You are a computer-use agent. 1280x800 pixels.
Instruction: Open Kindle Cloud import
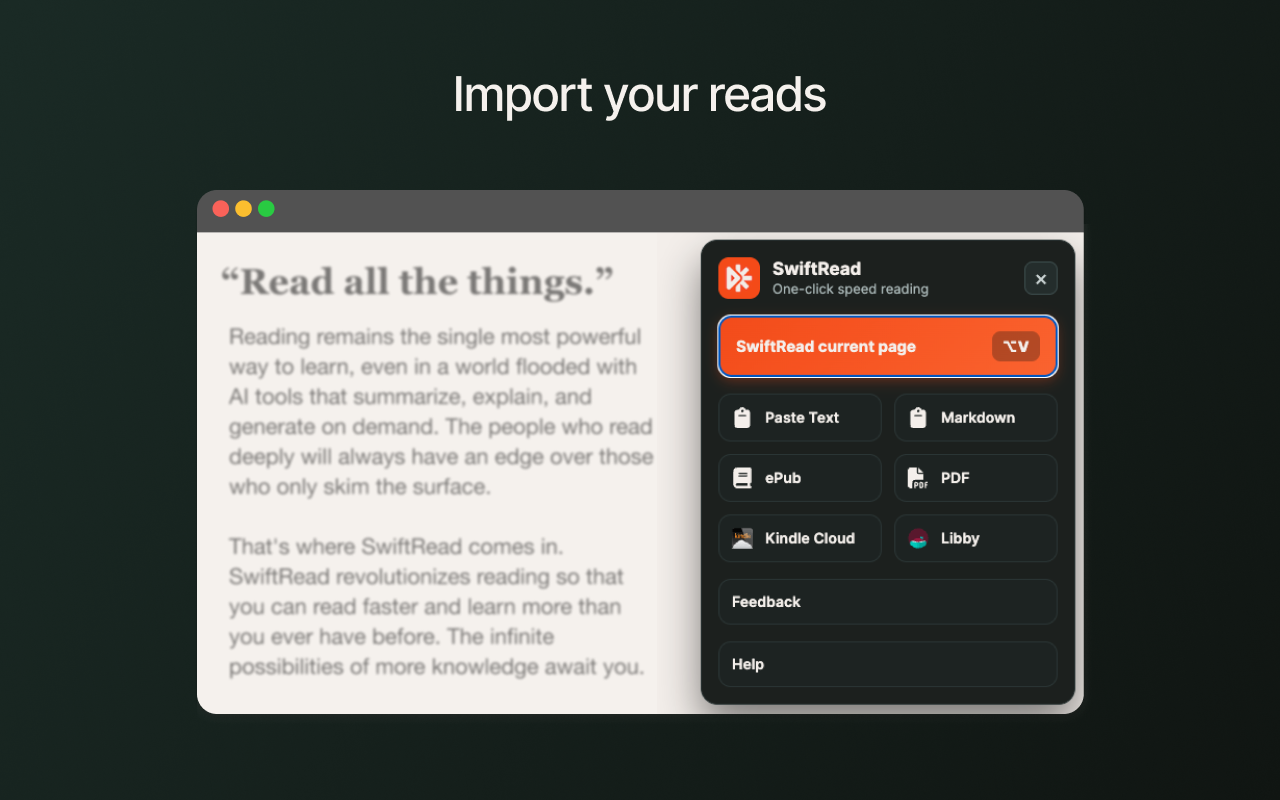800,538
